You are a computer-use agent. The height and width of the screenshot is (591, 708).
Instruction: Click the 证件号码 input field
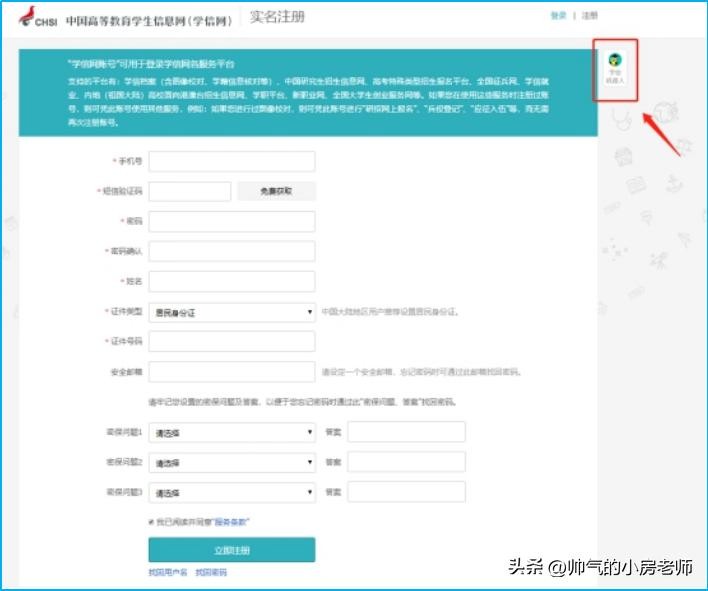pyautogui.click(x=231, y=342)
